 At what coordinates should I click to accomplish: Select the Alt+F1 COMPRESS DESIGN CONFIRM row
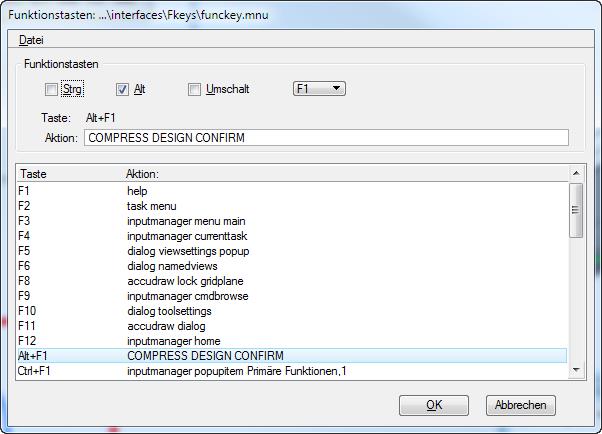coord(292,356)
